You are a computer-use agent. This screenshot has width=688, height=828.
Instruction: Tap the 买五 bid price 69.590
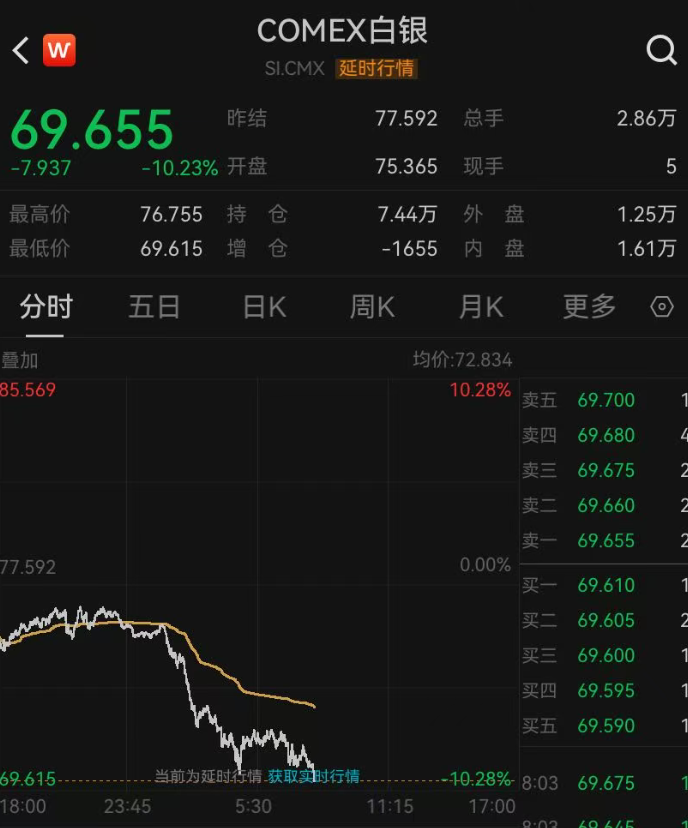606,726
